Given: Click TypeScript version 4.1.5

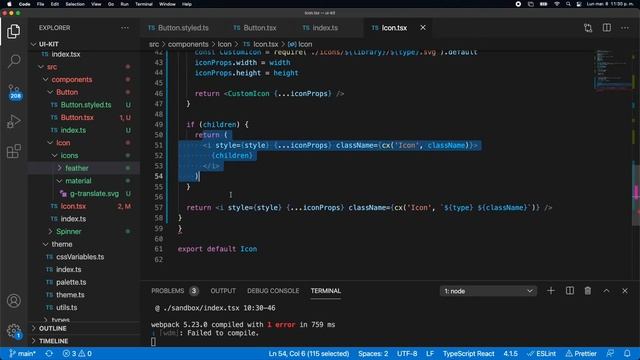Looking at the screenshot, I should (510, 353).
